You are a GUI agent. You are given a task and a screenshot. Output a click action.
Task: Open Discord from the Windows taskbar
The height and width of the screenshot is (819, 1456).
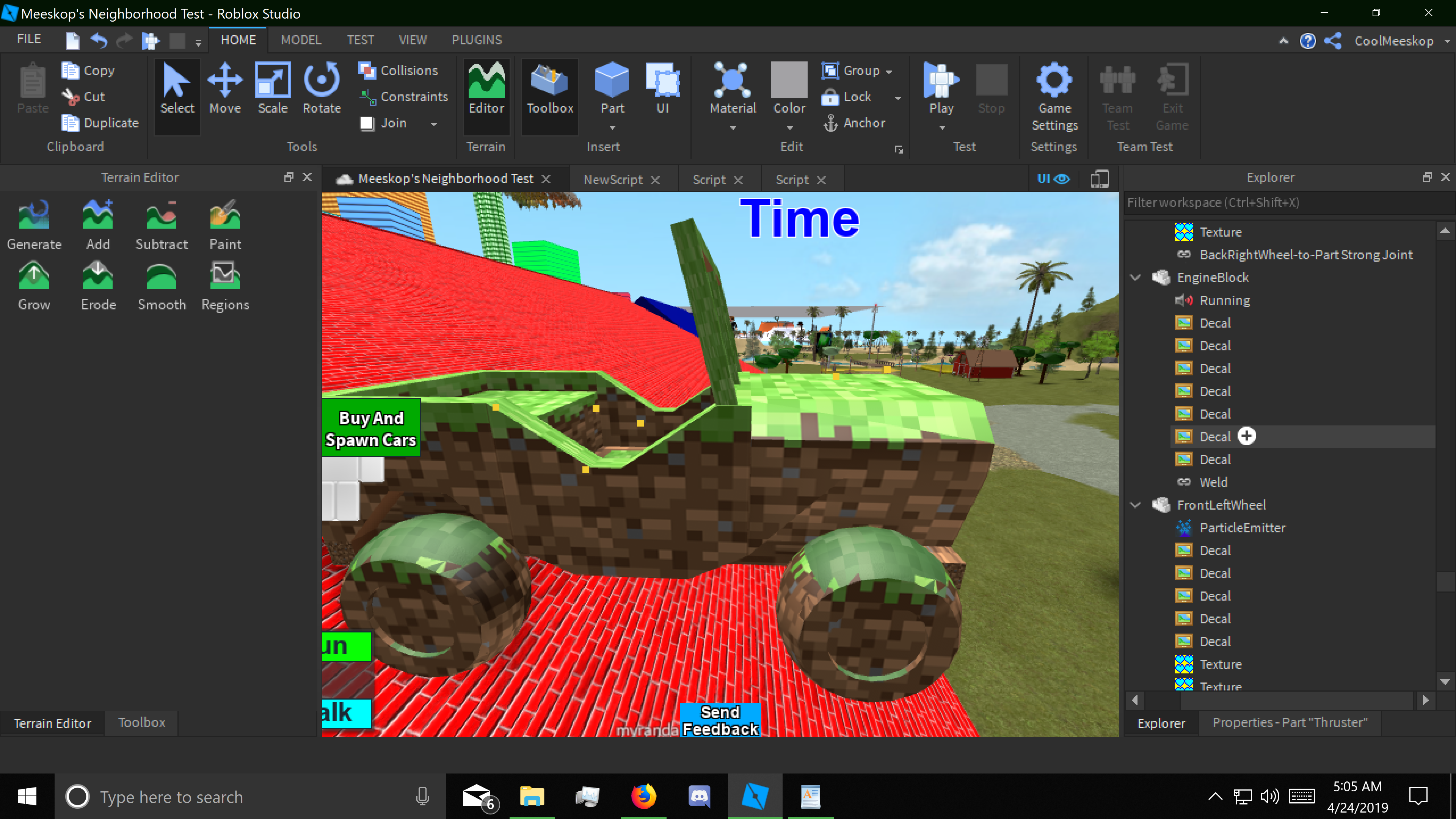[x=699, y=797]
